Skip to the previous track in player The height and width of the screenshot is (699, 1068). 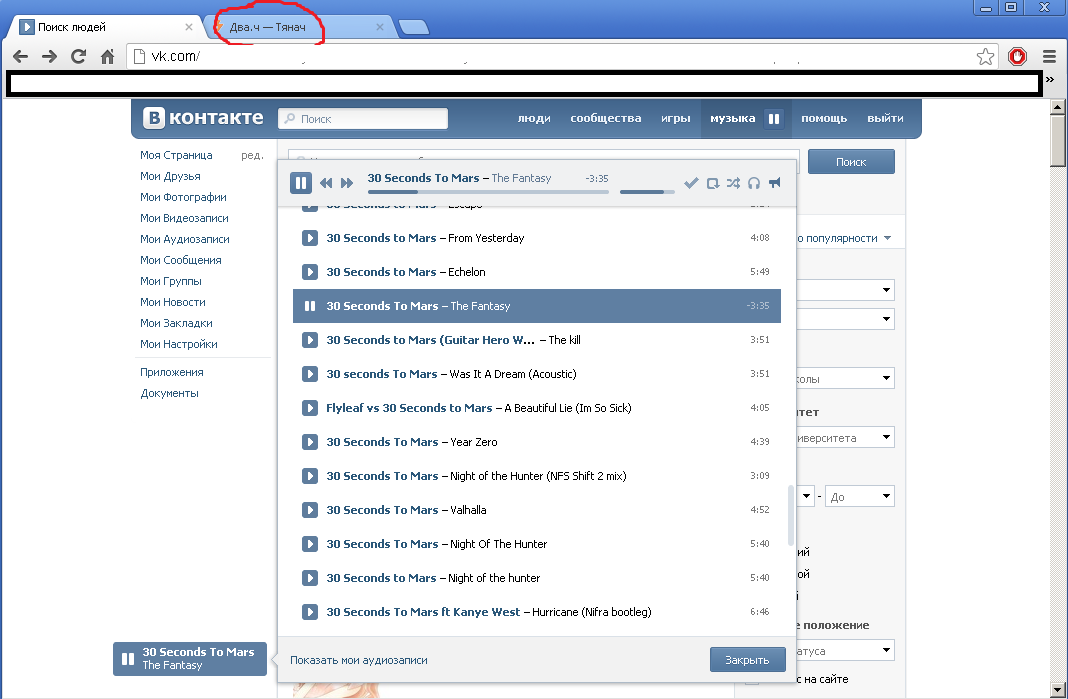(326, 183)
